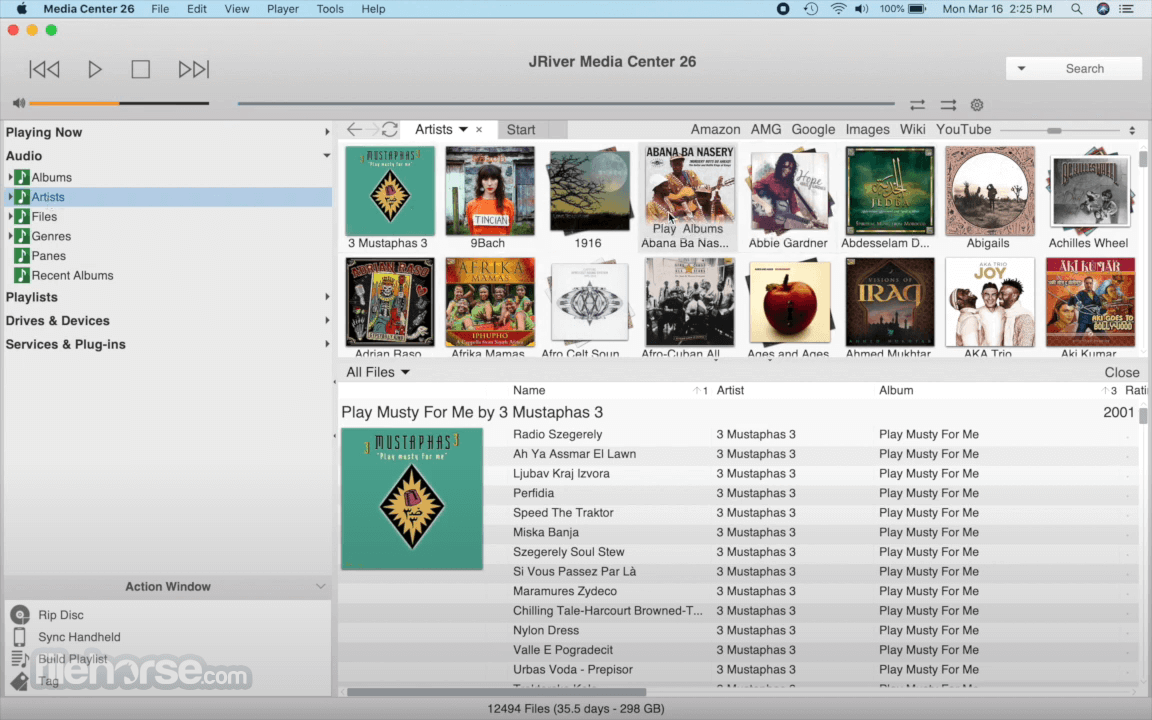Switch to the Start tab
Screen dimensions: 1152x720
521,129
